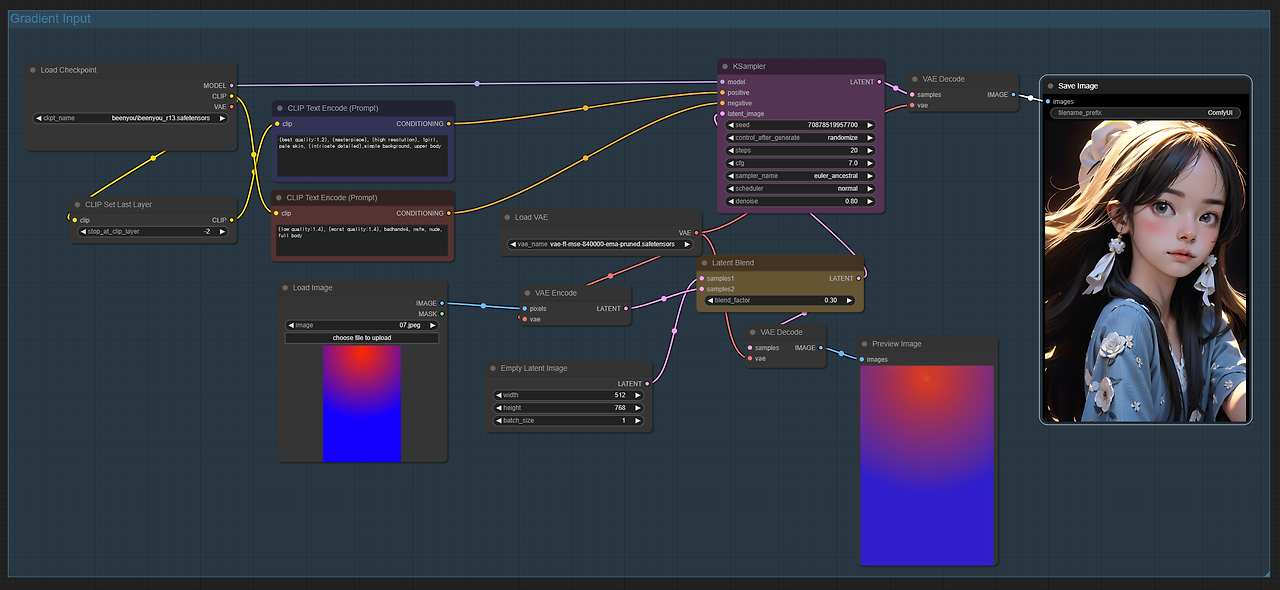1280x590 pixels.
Task: Click the MASK output socket on Load Image
Action: pos(442,314)
